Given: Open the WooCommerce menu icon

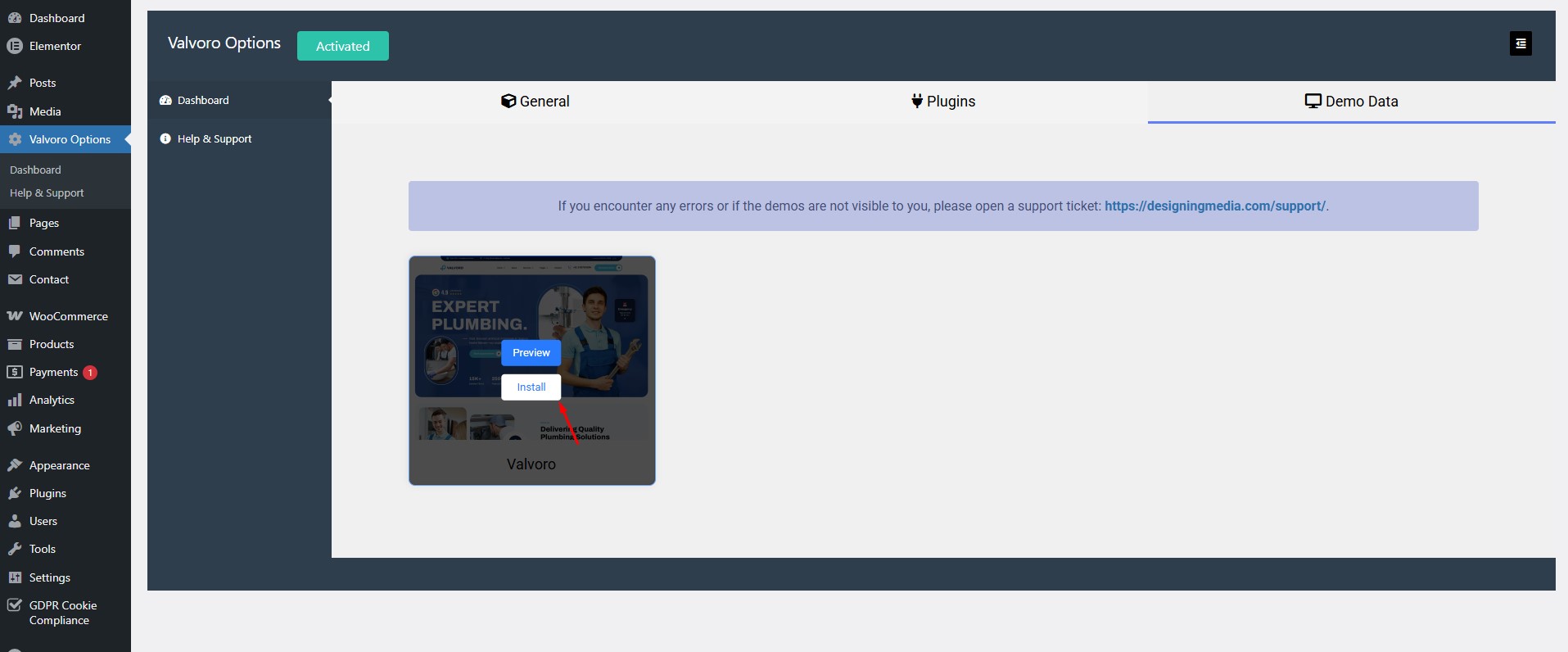Looking at the screenshot, I should tap(14, 316).
